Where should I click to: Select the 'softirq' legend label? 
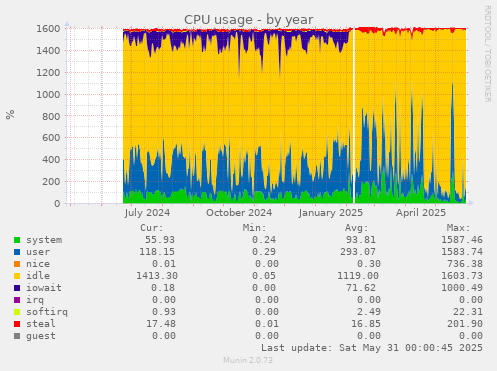47,312
